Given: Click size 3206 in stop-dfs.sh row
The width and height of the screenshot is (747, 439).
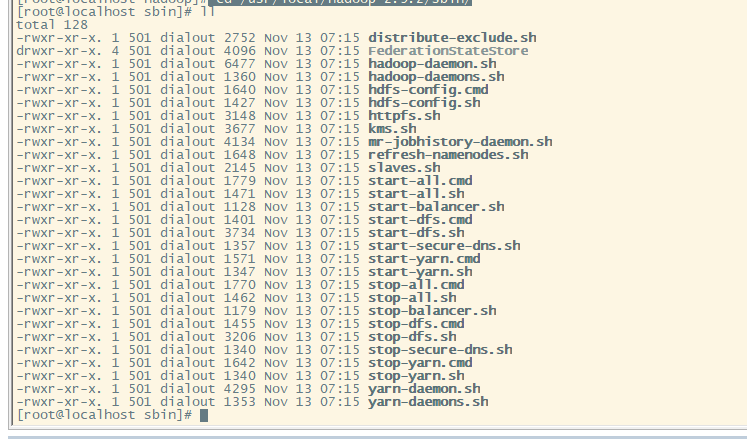Looking at the screenshot, I should (240, 337).
